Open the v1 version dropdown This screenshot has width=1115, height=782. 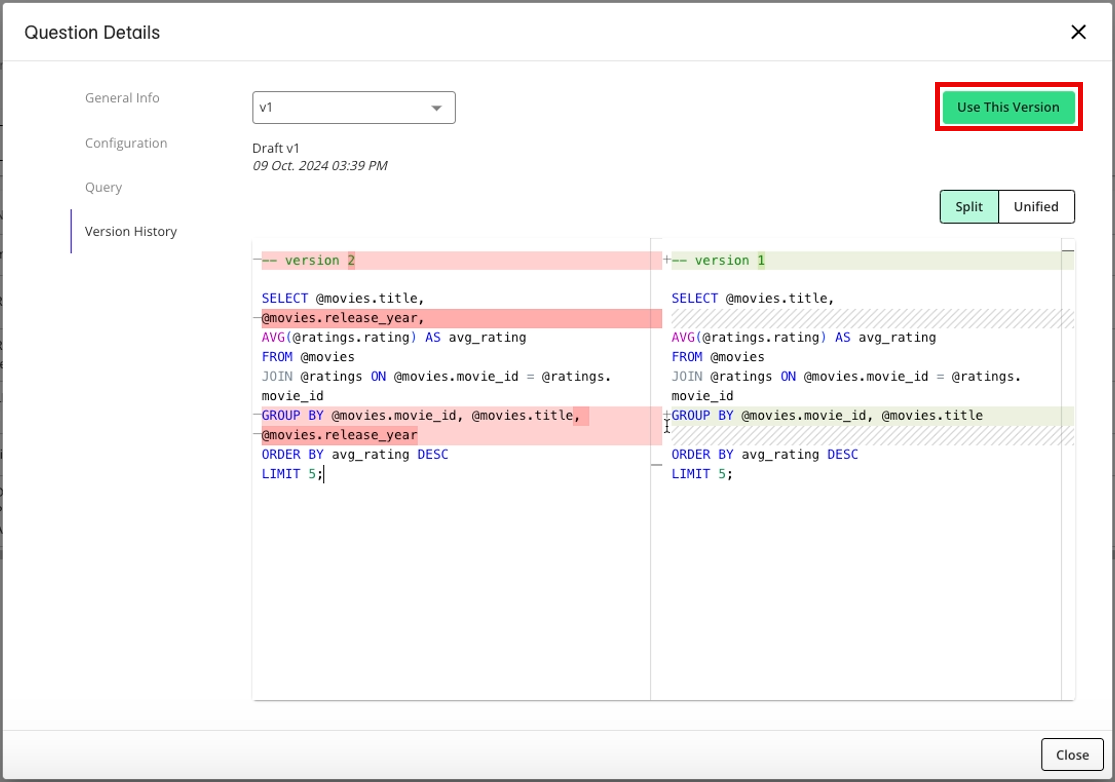(353, 108)
